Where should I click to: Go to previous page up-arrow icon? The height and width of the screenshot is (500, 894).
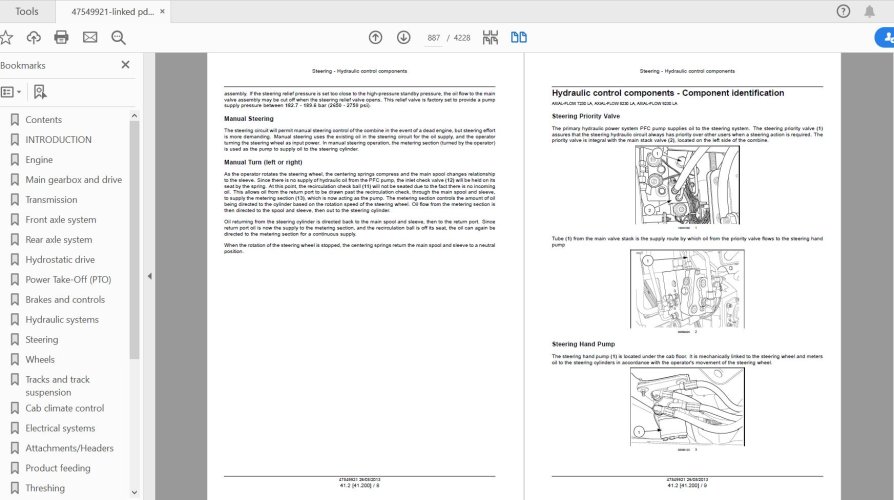(x=375, y=38)
